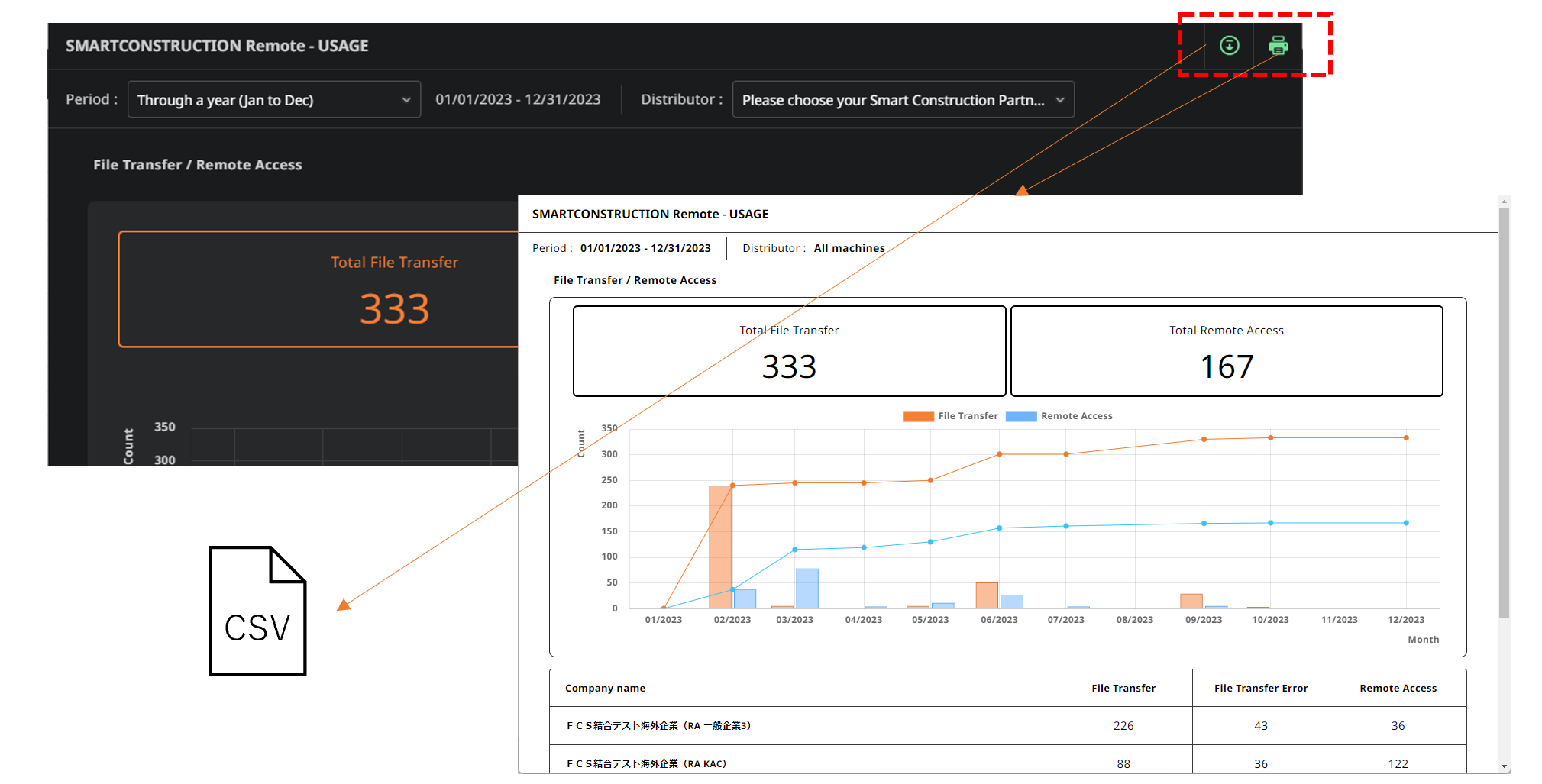Click the Remote Access legend blue swatch

tap(1021, 416)
